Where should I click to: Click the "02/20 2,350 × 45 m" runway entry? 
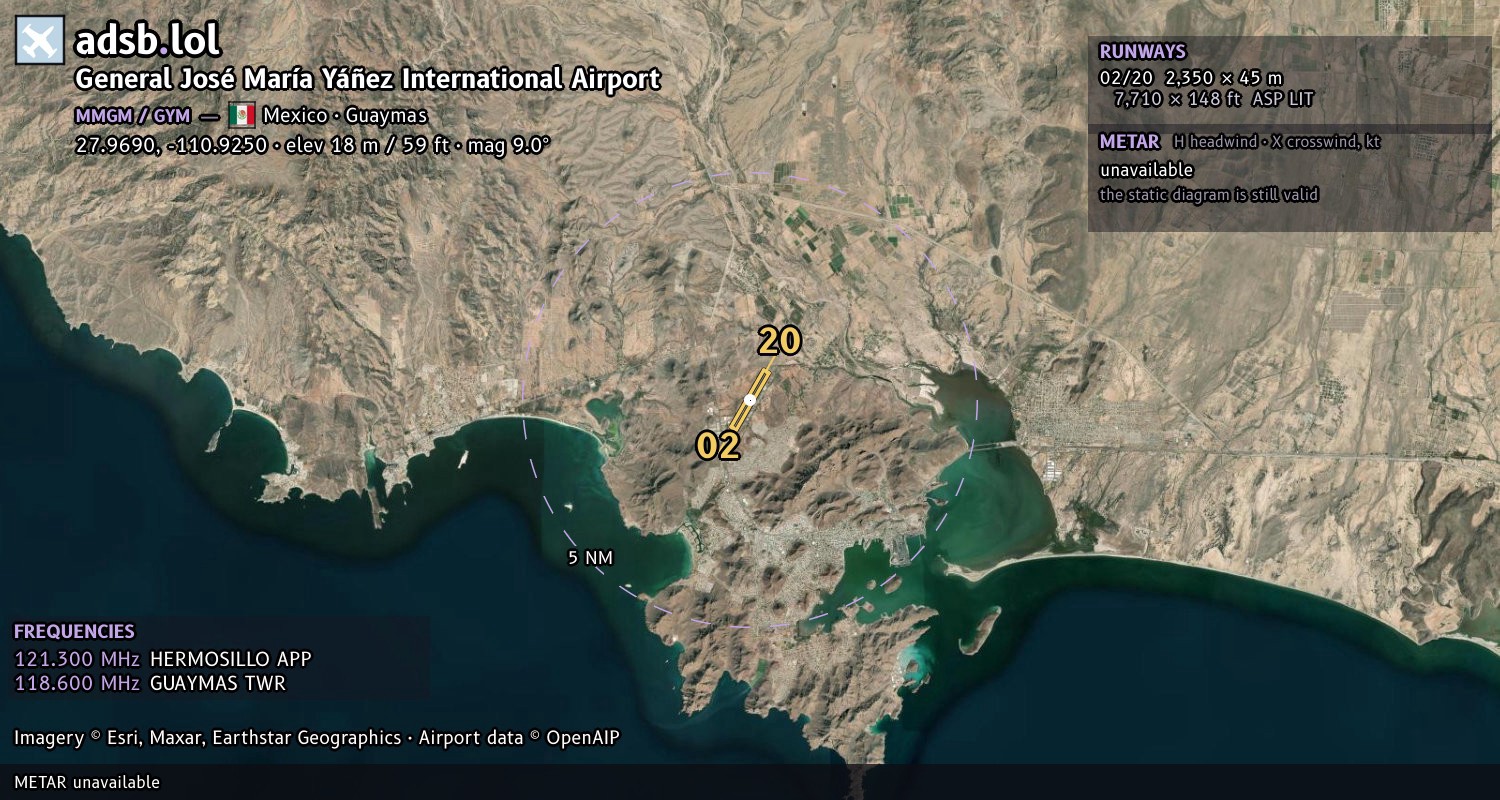point(1190,77)
